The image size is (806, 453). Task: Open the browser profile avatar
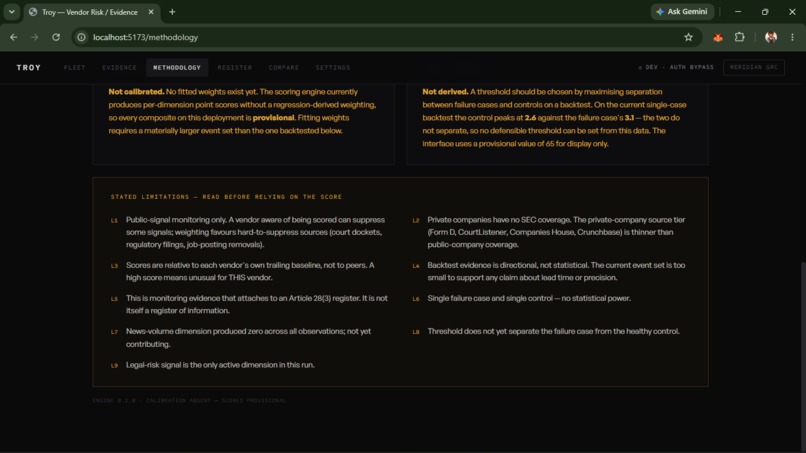771,37
